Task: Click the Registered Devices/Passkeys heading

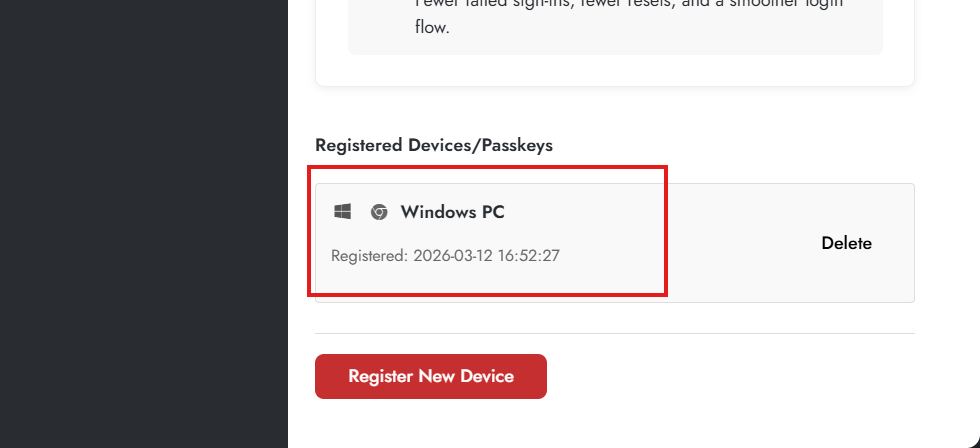Action: click(433, 145)
